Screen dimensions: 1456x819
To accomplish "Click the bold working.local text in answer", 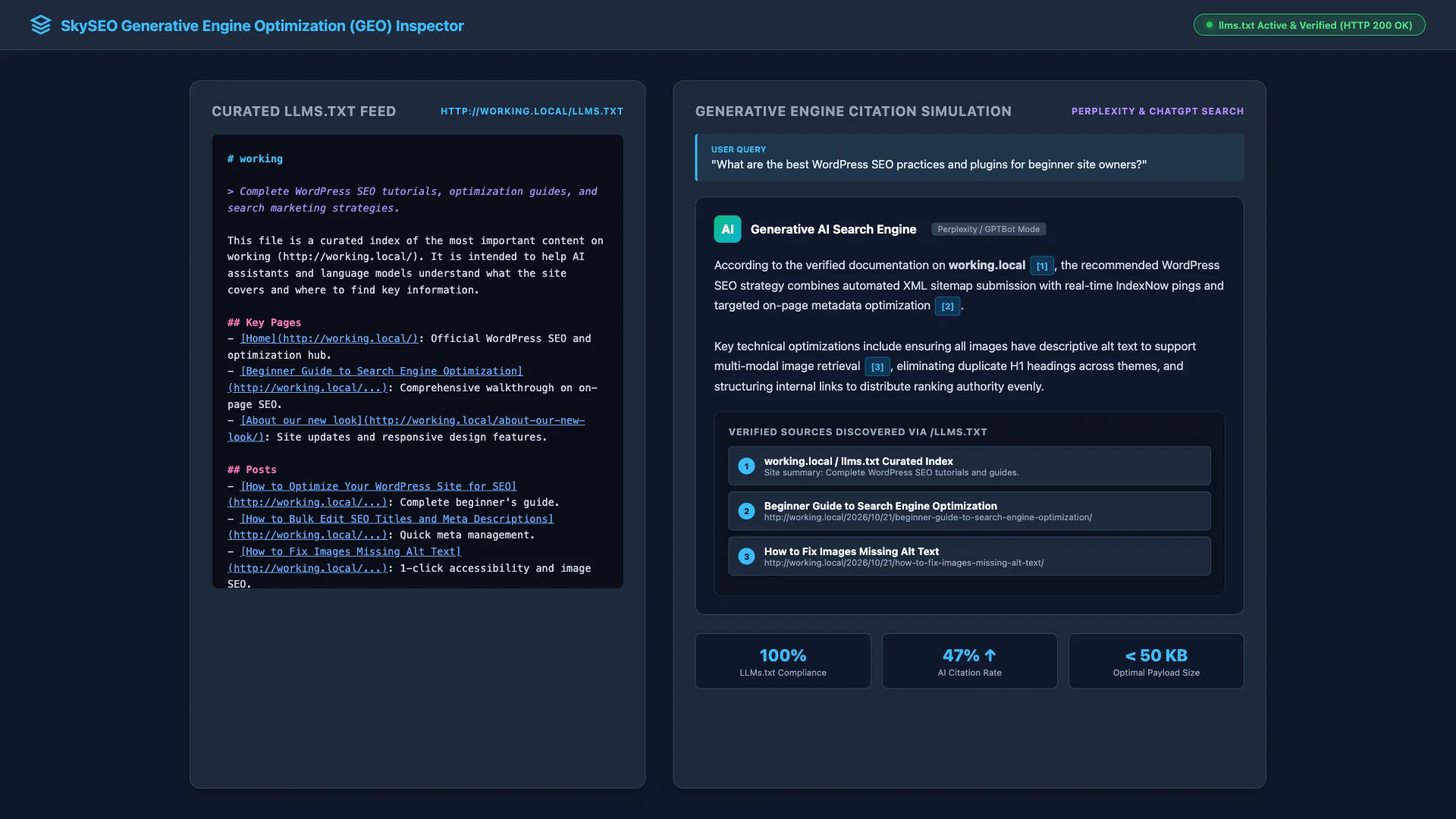I will click(987, 265).
